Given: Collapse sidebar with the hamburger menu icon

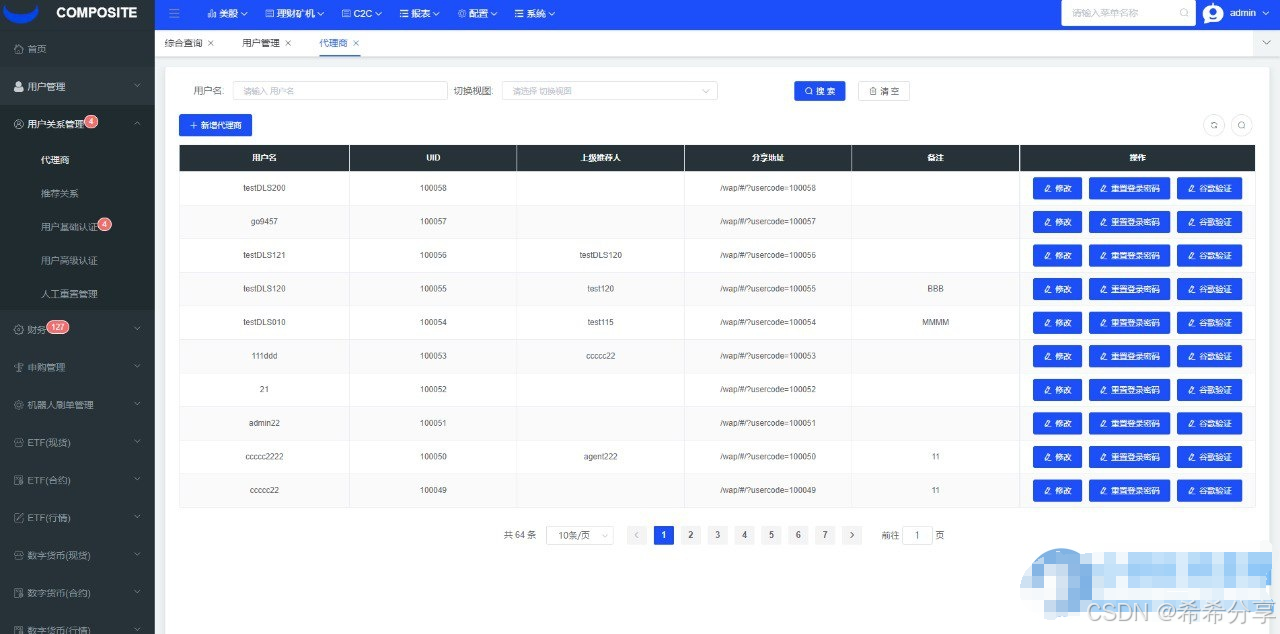Looking at the screenshot, I should (x=175, y=14).
